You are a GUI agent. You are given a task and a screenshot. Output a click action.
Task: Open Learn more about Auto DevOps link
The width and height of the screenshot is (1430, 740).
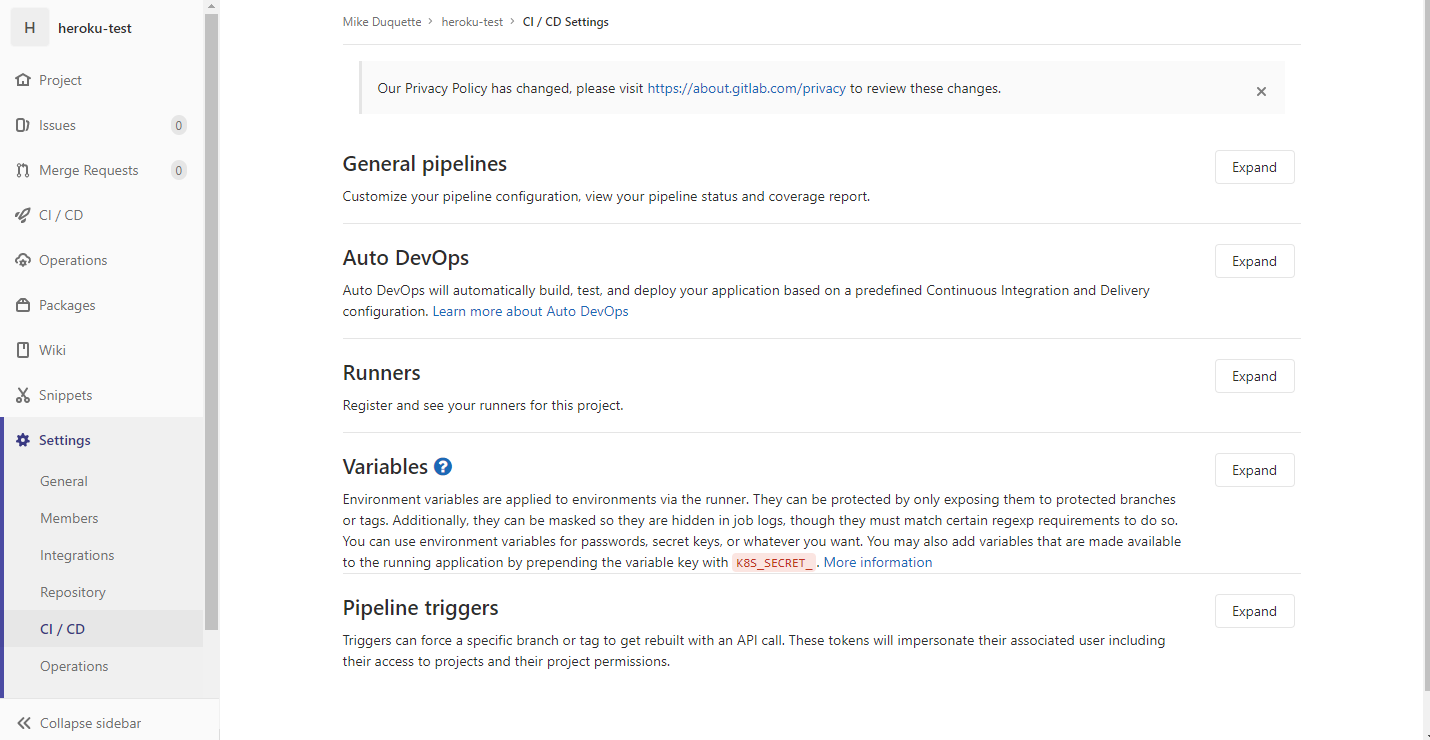531,311
